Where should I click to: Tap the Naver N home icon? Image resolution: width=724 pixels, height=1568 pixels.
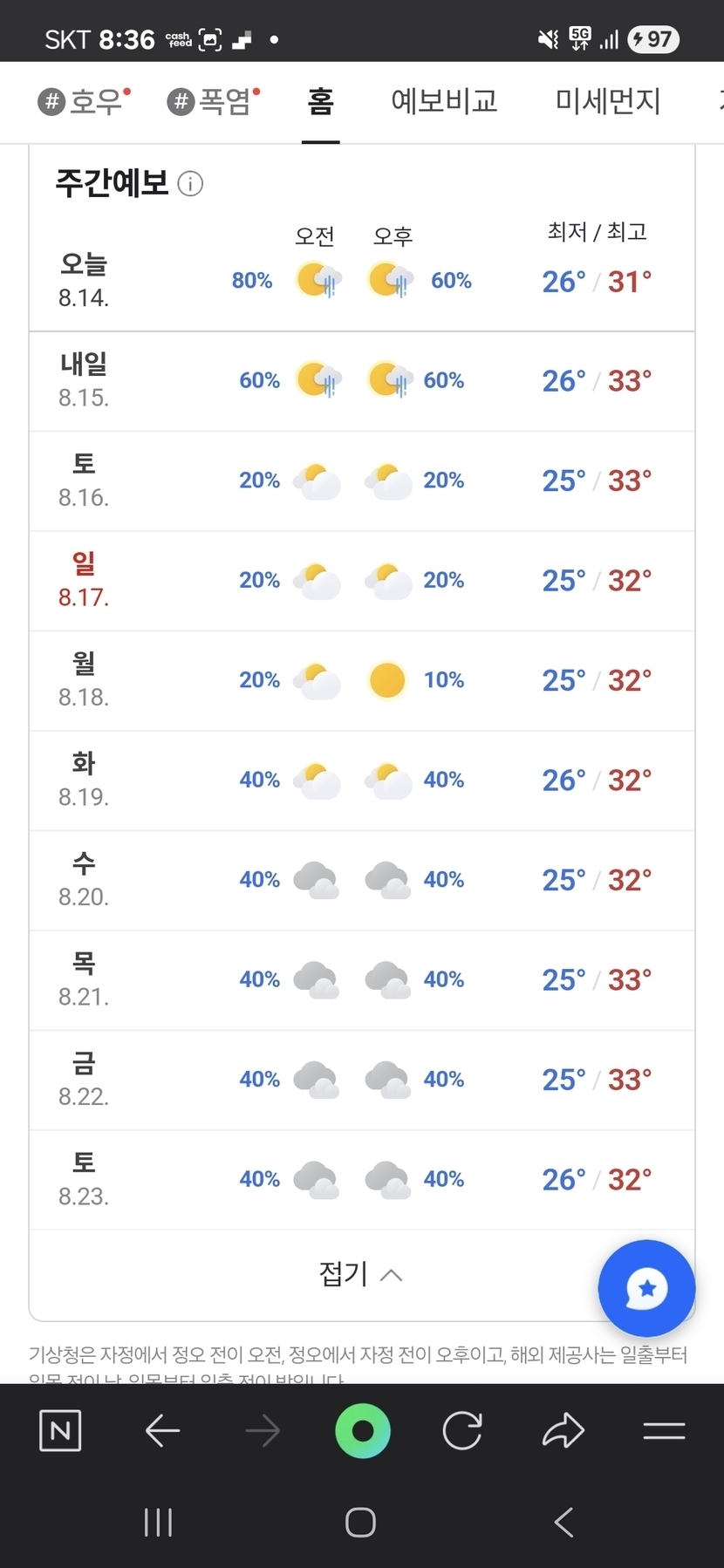click(60, 1430)
